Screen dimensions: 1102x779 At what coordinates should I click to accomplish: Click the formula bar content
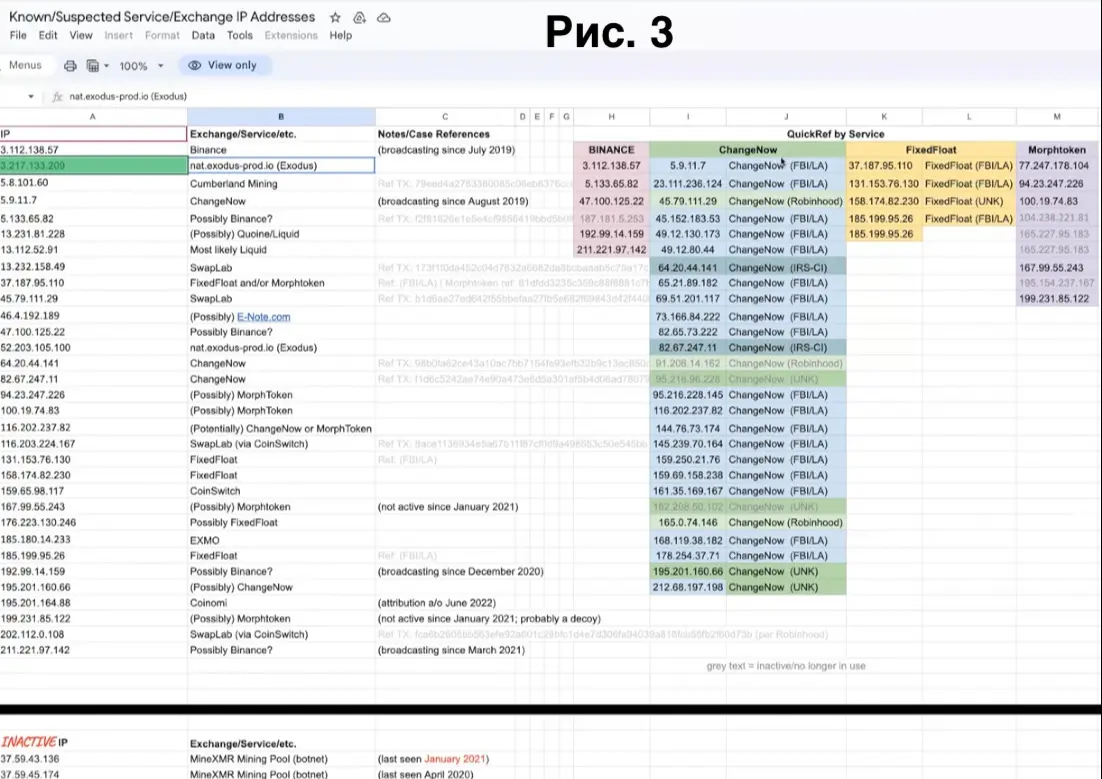[128, 96]
